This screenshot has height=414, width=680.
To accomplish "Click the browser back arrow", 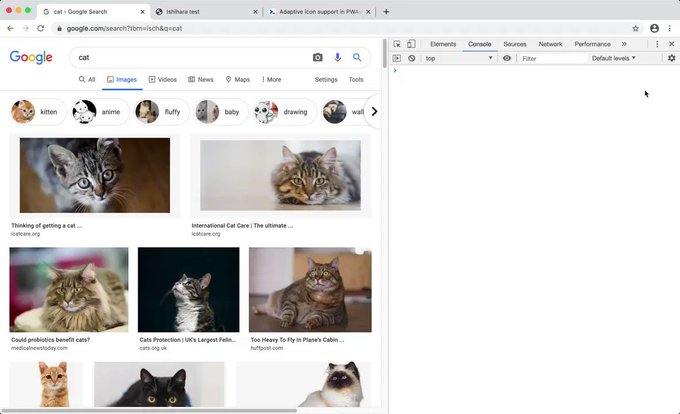I will coord(10,28).
